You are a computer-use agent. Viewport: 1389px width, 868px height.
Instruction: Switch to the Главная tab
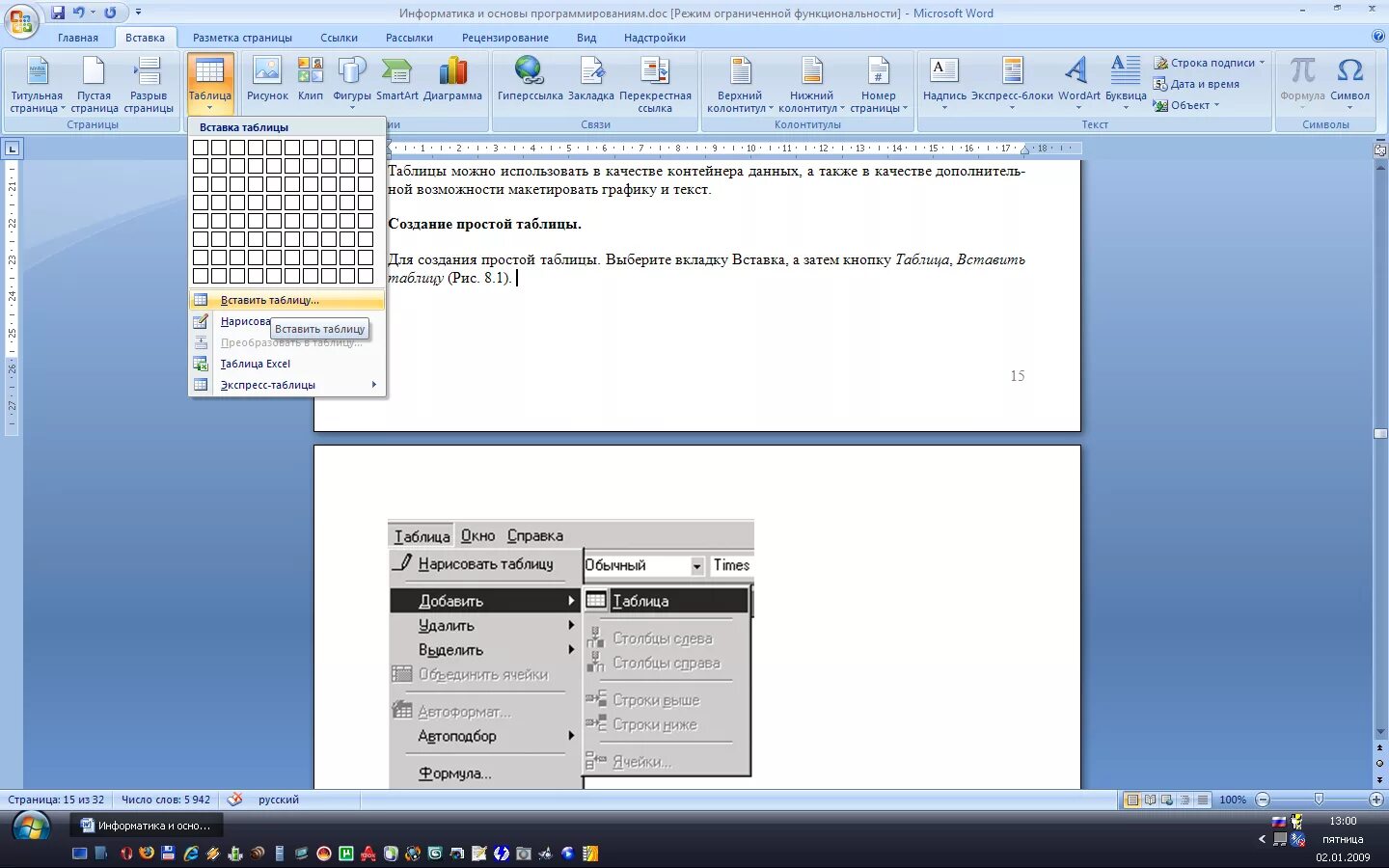coord(78,38)
